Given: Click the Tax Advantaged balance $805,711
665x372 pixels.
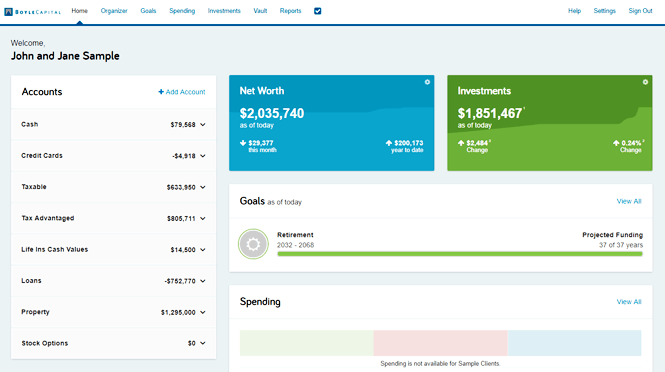Looking at the screenshot, I should coord(181,218).
